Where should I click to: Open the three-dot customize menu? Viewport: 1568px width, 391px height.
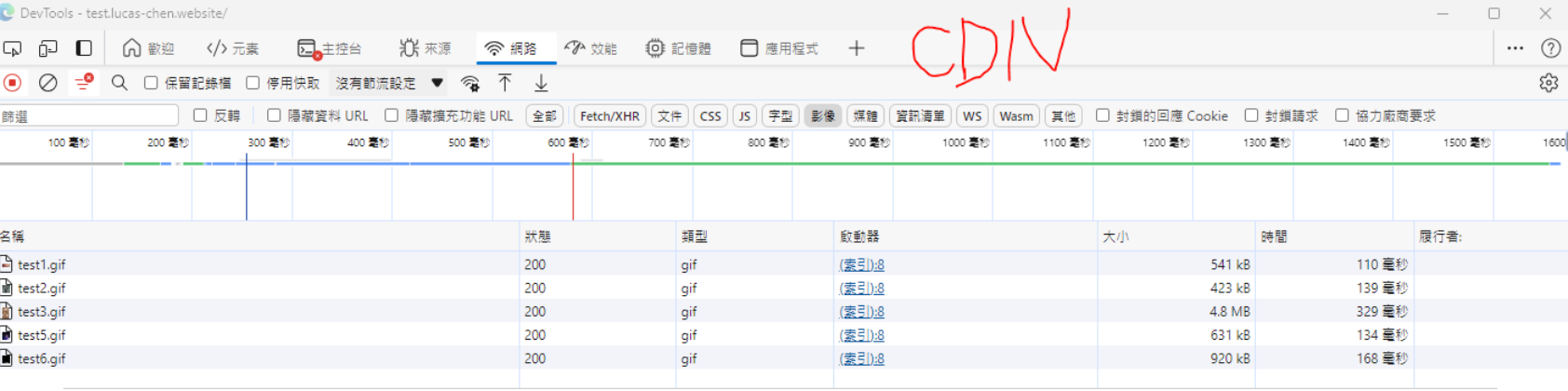click(1515, 48)
